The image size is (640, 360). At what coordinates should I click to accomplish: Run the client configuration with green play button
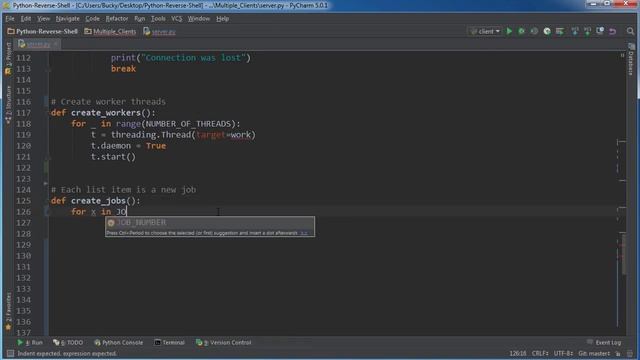pyautogui.click(x=509, y=31)
